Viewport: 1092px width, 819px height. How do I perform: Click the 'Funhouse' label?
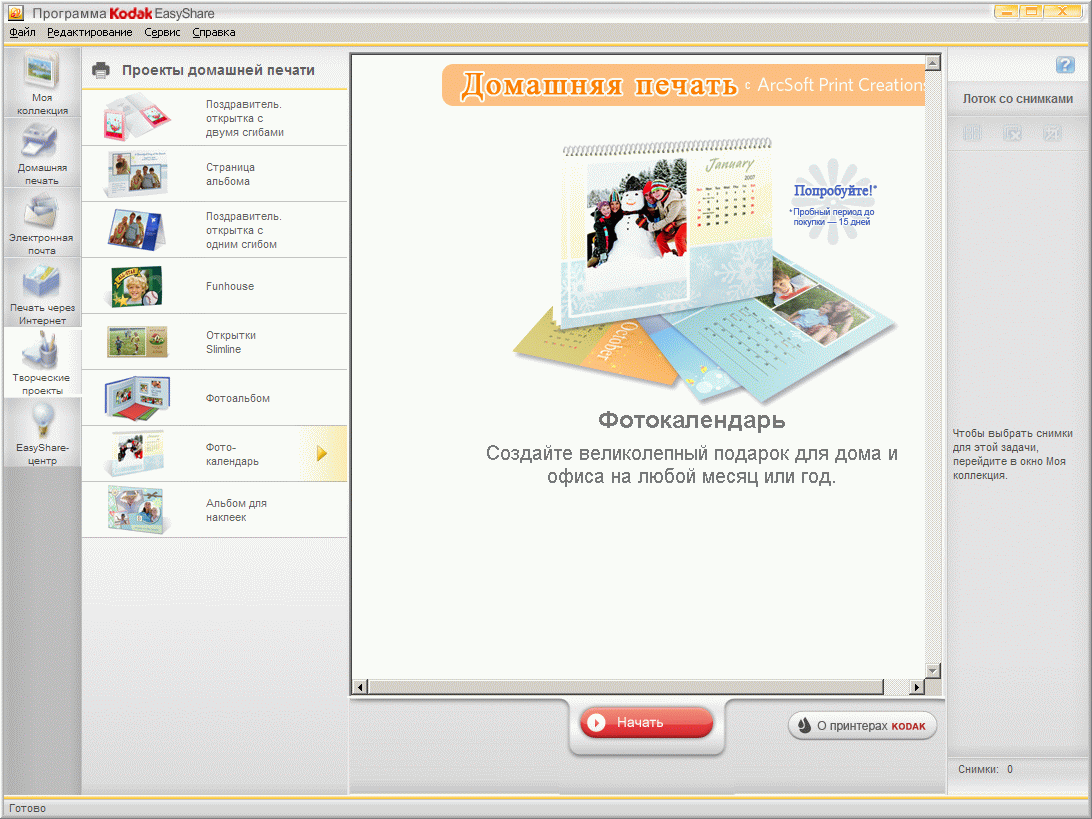pos(230,286)
